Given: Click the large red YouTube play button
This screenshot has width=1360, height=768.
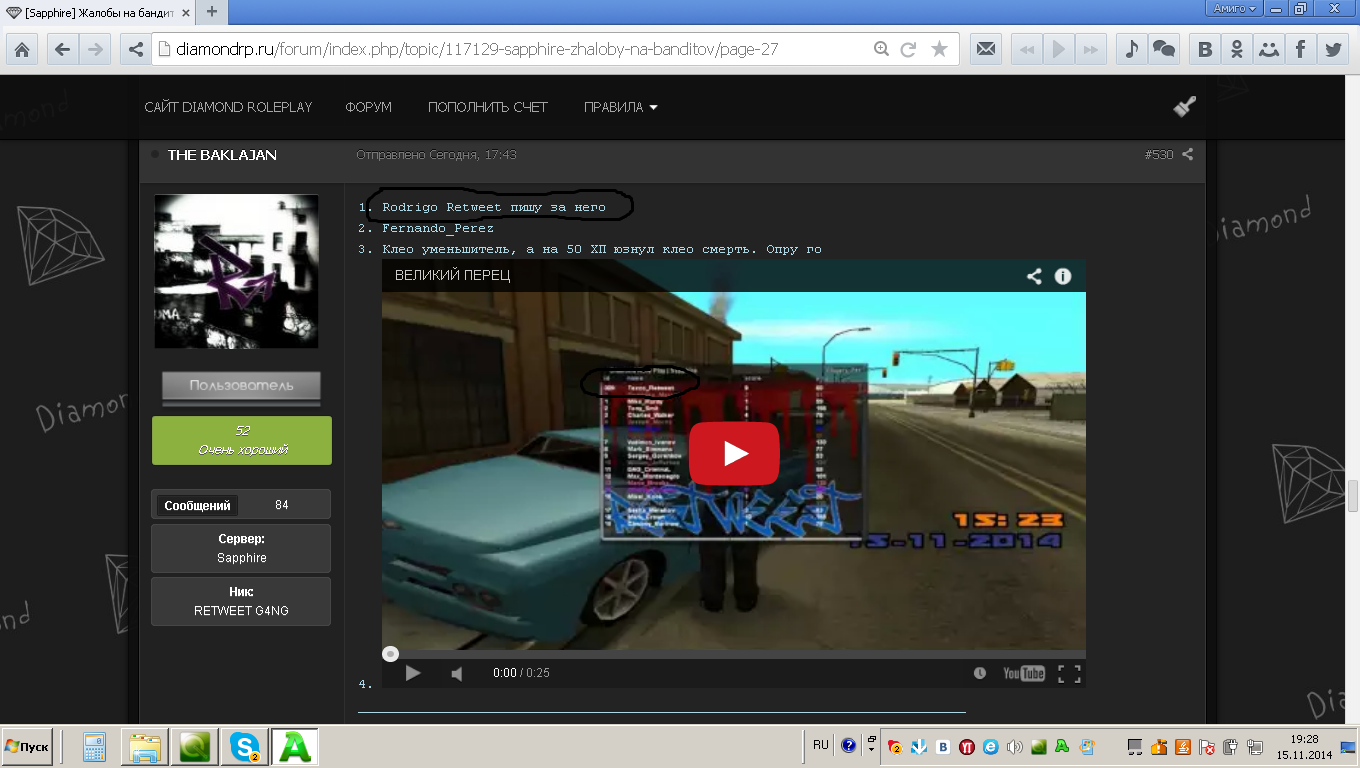Looking at the screenshot, I should pyautogui.click(x=734, y=453).
